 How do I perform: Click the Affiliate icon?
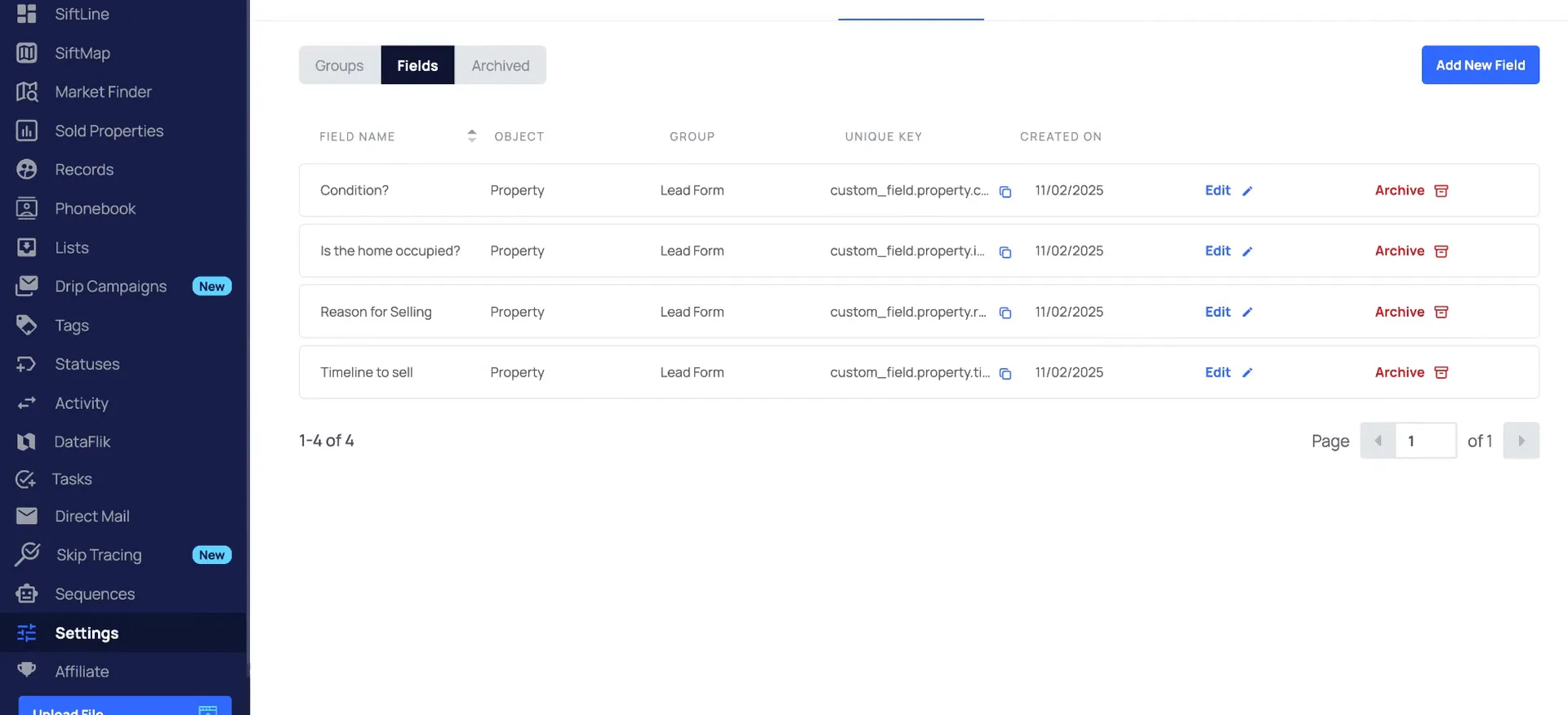pyautogui.click(x=27, y=670)
